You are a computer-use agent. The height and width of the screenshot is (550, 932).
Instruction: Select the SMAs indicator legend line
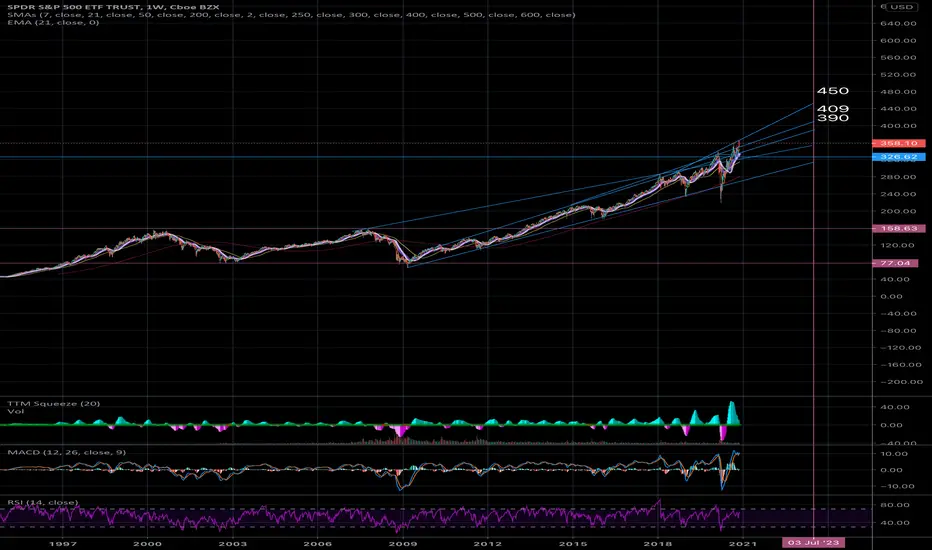pos(291,15)
